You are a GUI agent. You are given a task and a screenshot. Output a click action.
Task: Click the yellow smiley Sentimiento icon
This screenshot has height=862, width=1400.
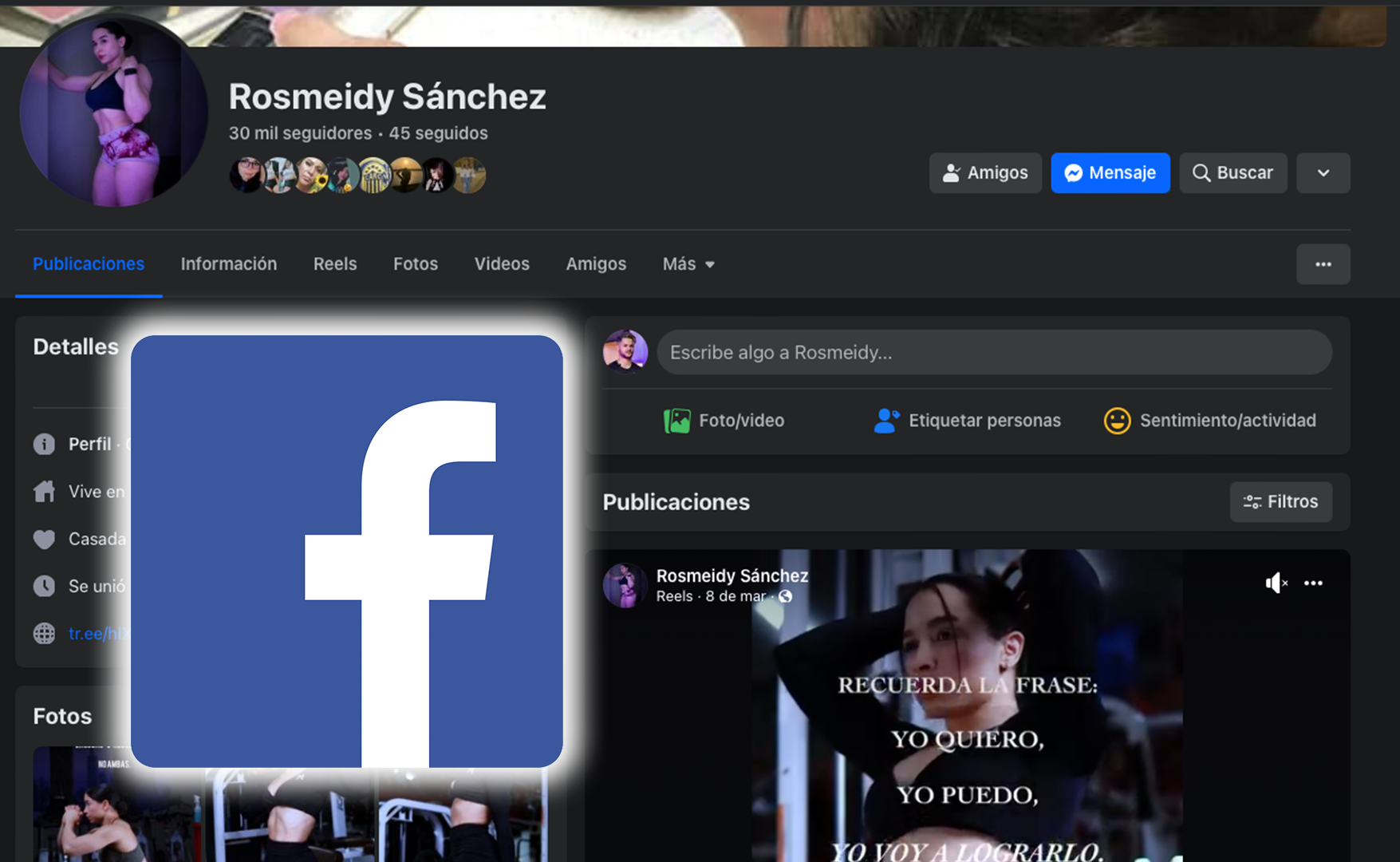1117,420
